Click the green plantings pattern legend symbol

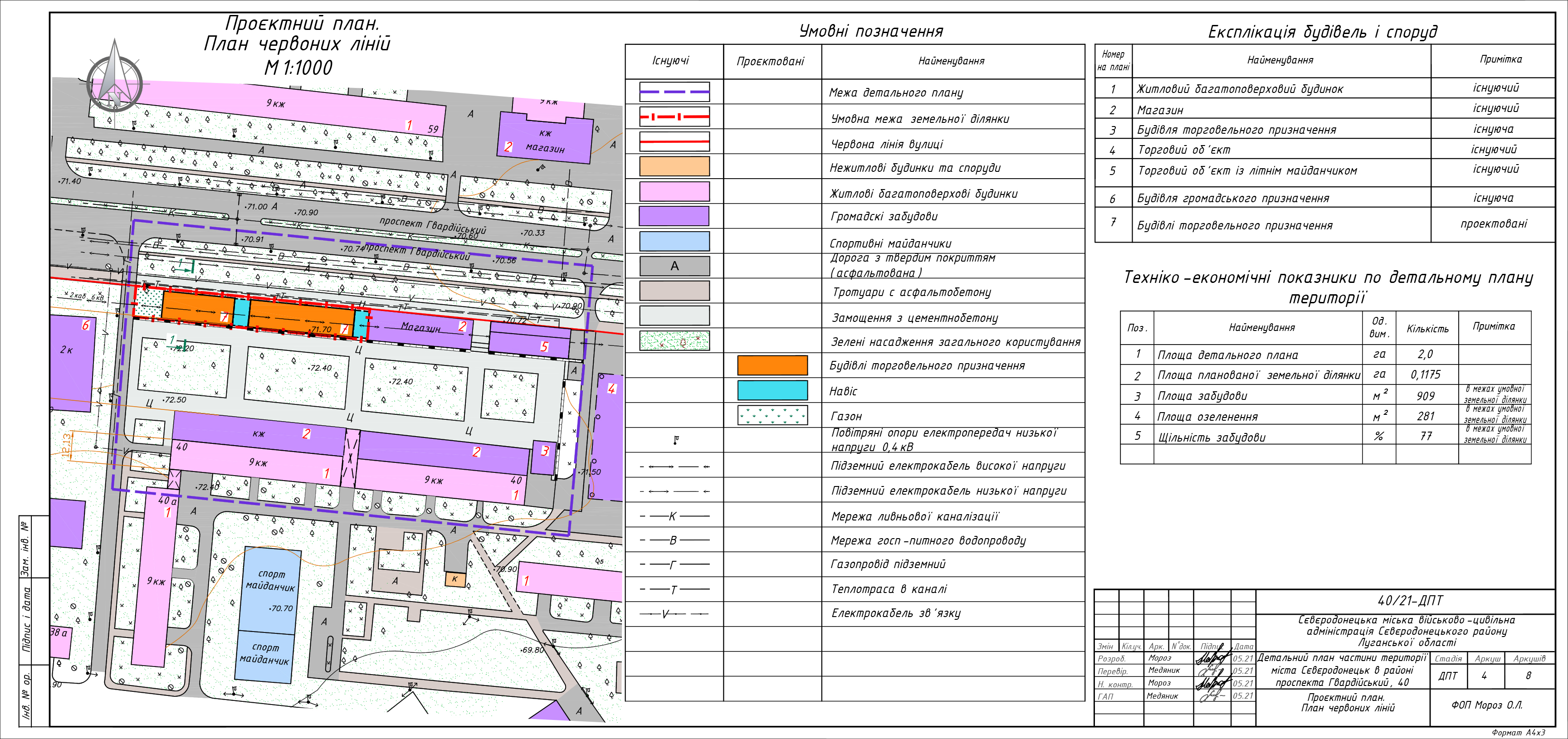coord(674,340)
